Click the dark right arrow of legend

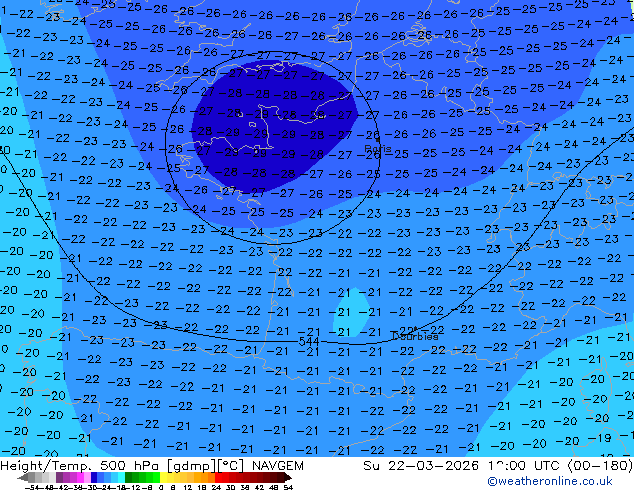[x=288, y=477]
